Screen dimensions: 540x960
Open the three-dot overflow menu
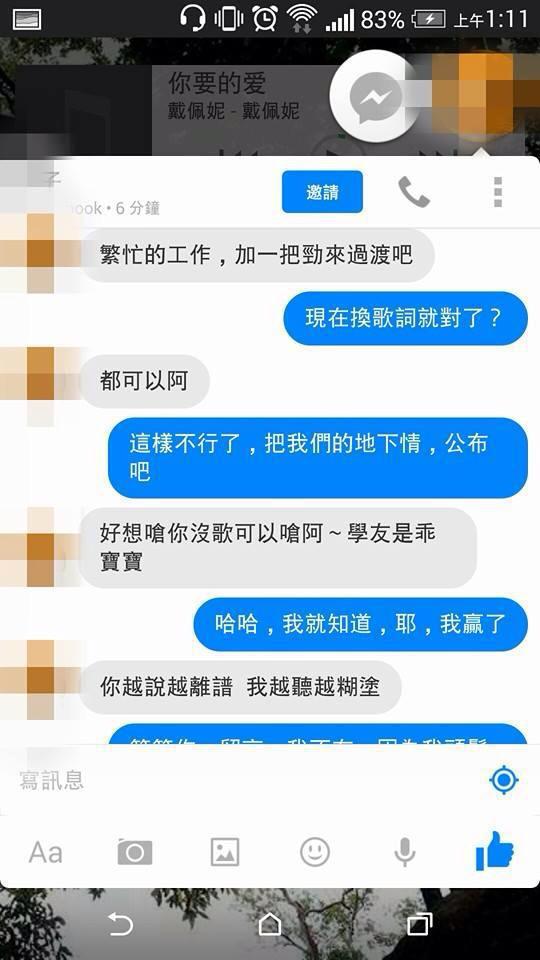[498, 192]
